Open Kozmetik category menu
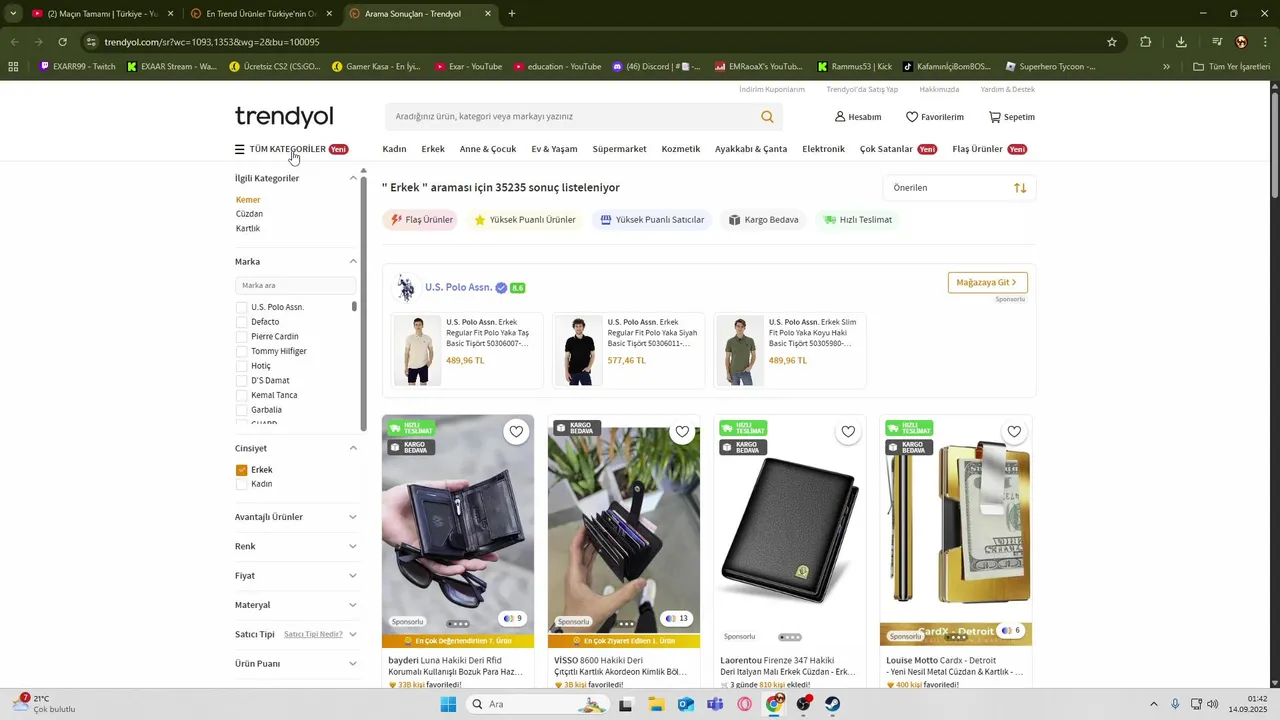 (681, 149)
